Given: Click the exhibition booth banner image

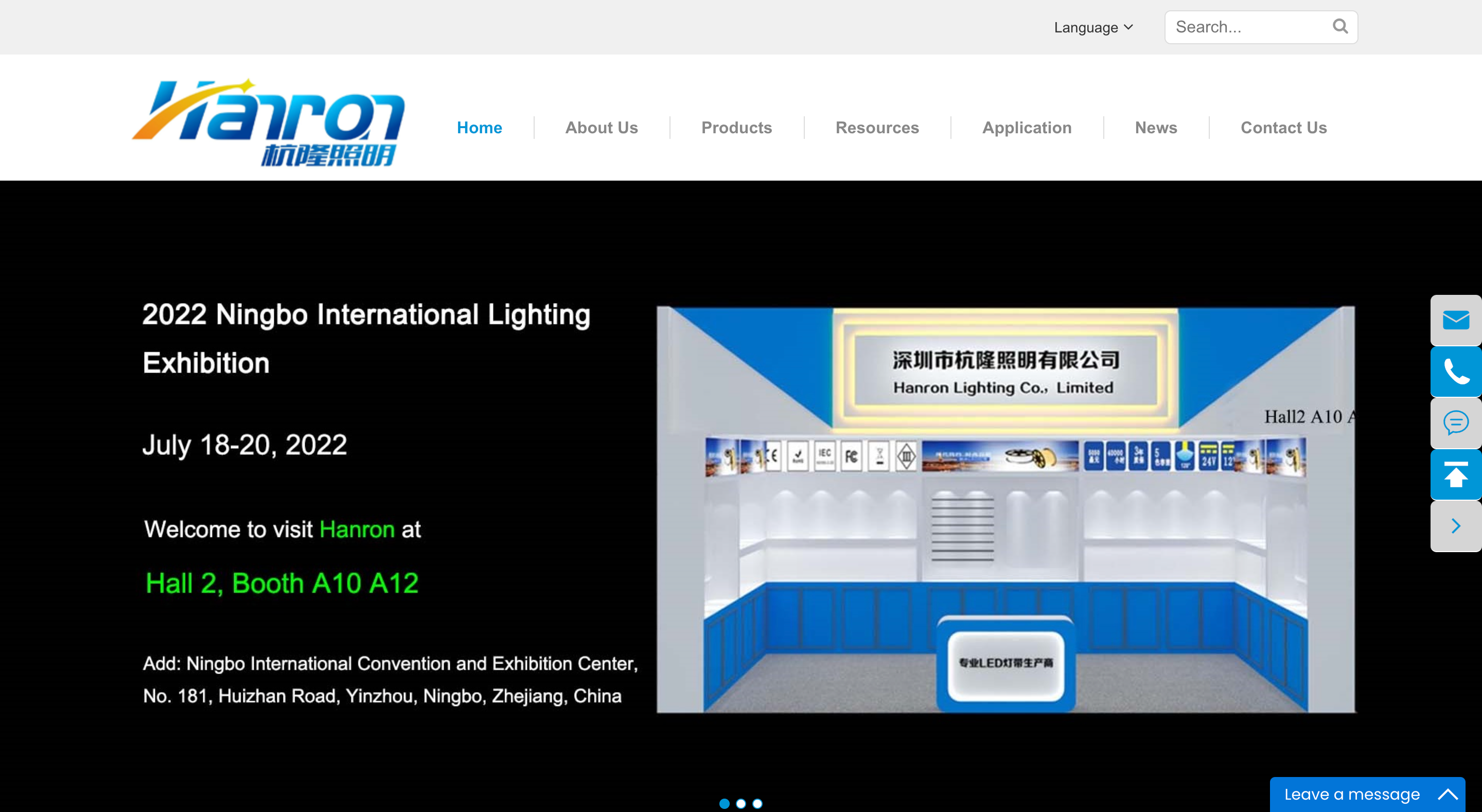Looking at the screenshot, I should tap(1005, 509).
